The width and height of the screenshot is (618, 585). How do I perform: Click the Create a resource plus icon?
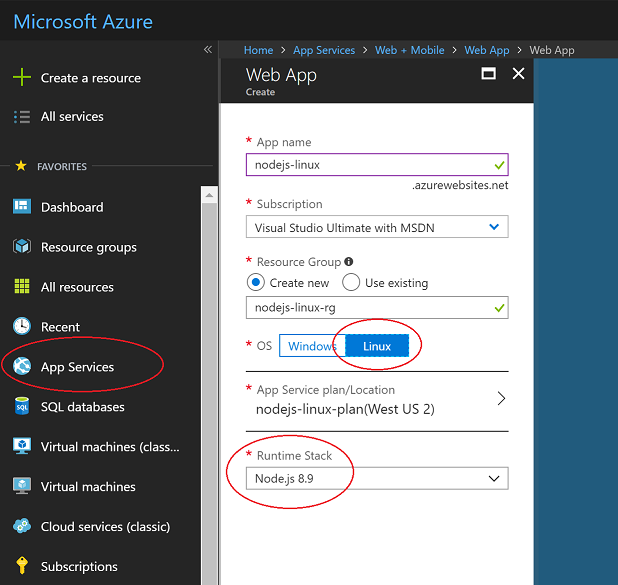(x=22, y=78)
